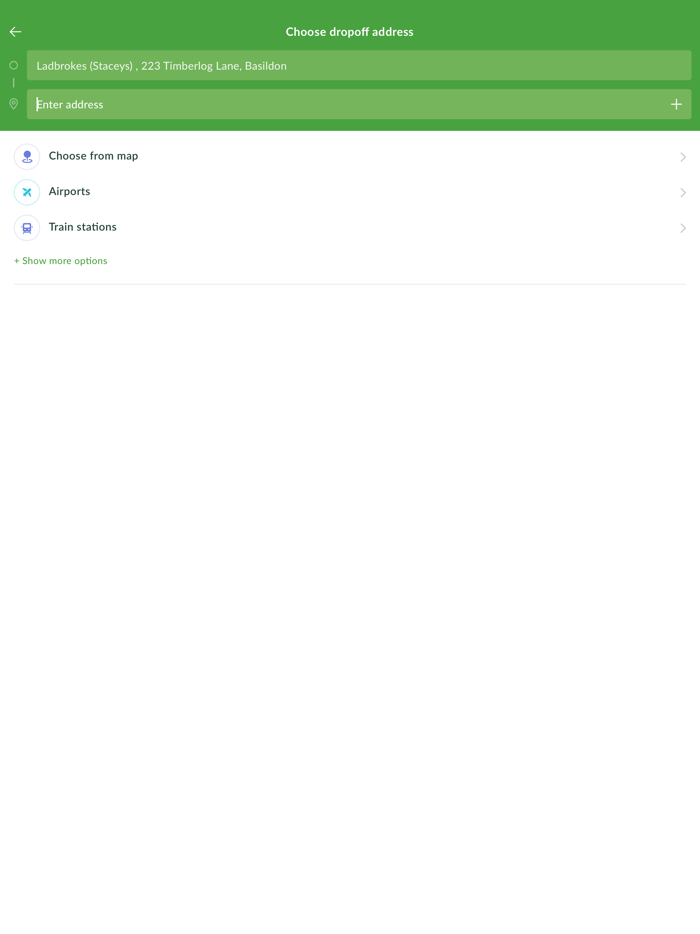700x934 pixels.
Task: Click the train icon beside Train stations
Action: (27, 228)
